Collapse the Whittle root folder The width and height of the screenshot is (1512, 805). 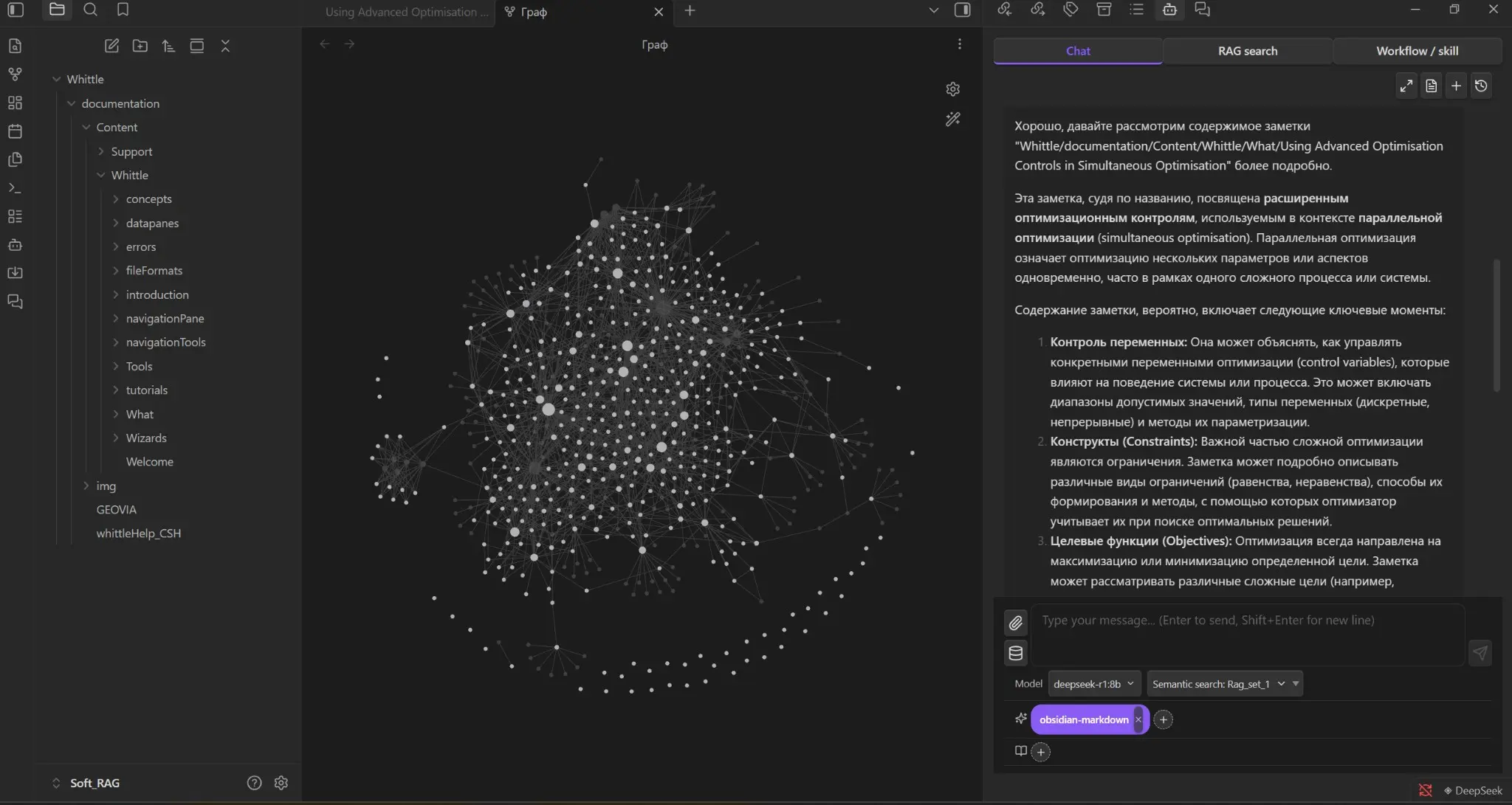pos(56,79)
